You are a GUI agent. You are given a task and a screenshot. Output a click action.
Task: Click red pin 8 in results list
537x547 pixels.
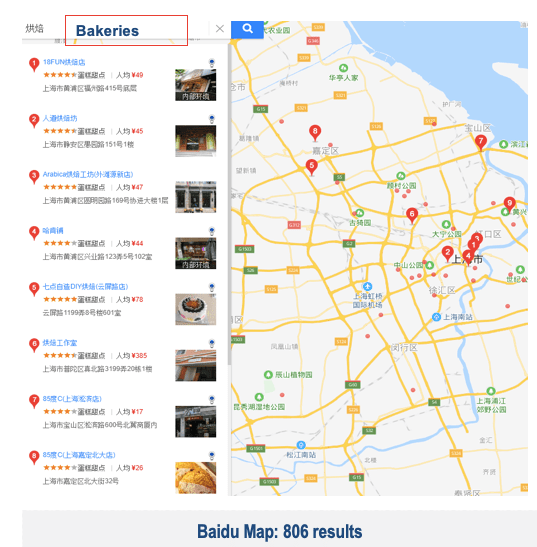coord(34,457)
